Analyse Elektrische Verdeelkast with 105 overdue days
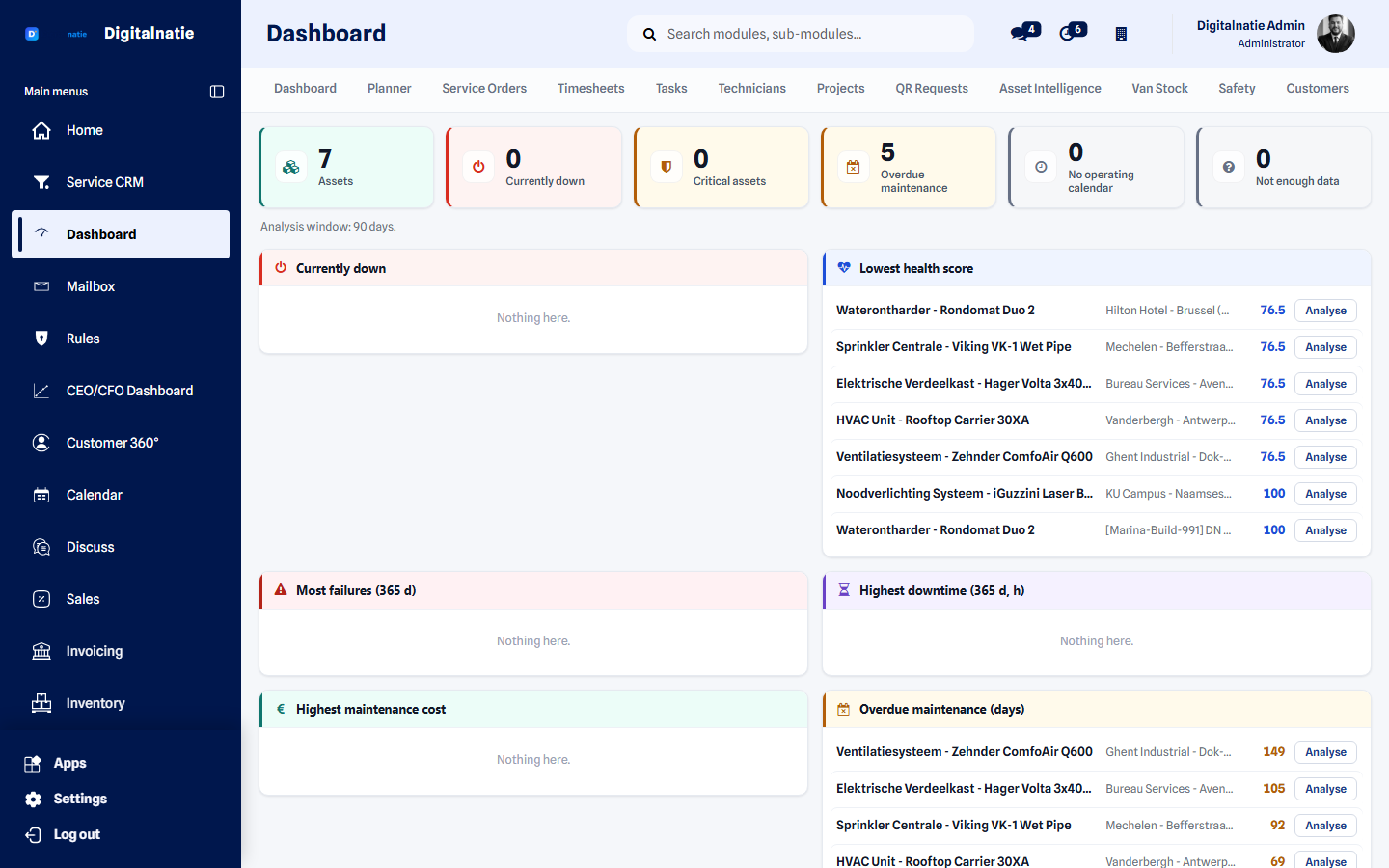Image resolution: width=1389 pixels, height=868 pixels. coord(1325,789)
